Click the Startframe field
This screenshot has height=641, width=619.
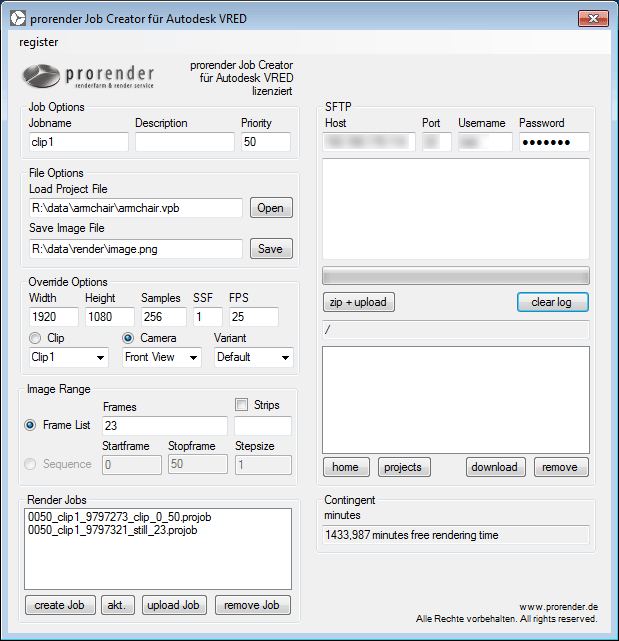click(132, 465)
